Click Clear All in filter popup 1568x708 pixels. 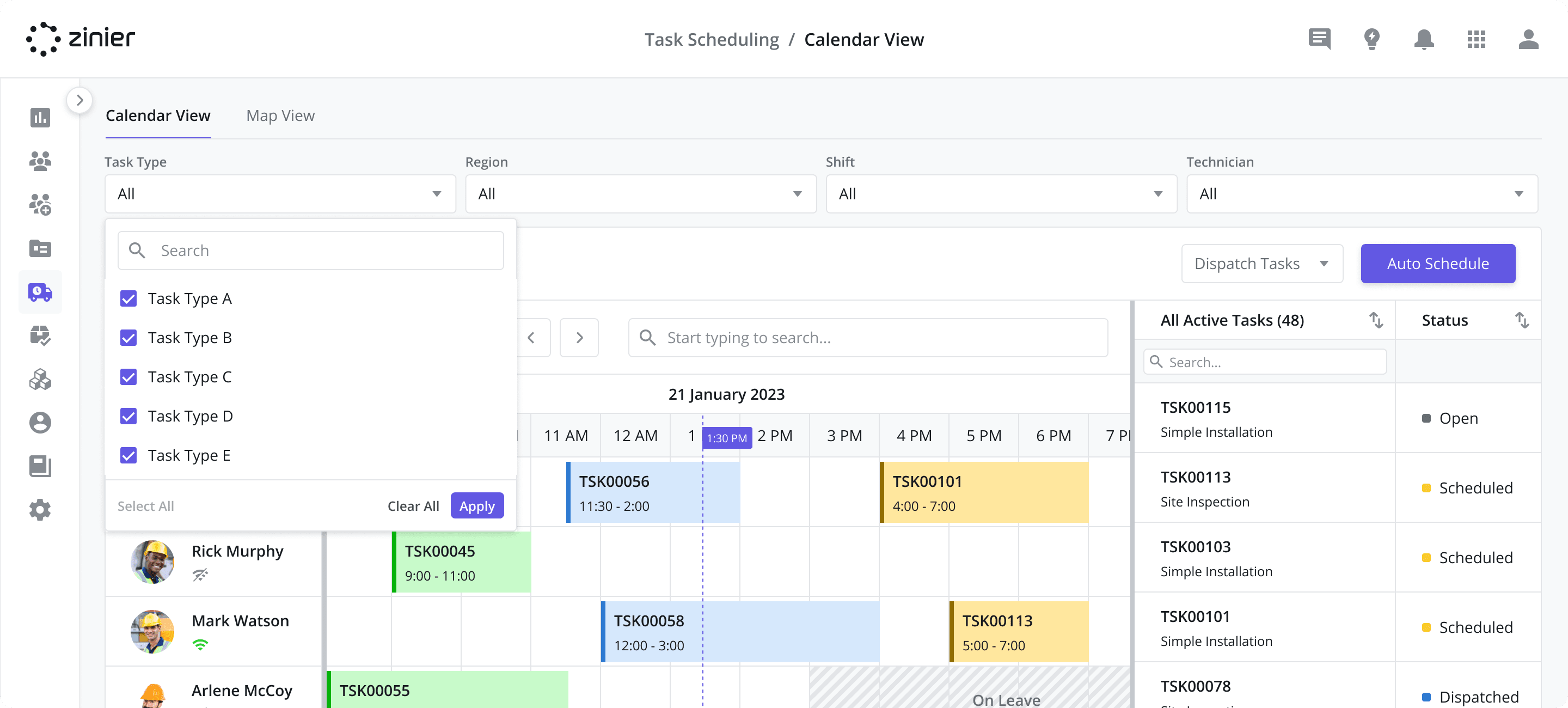pos(413,506)
